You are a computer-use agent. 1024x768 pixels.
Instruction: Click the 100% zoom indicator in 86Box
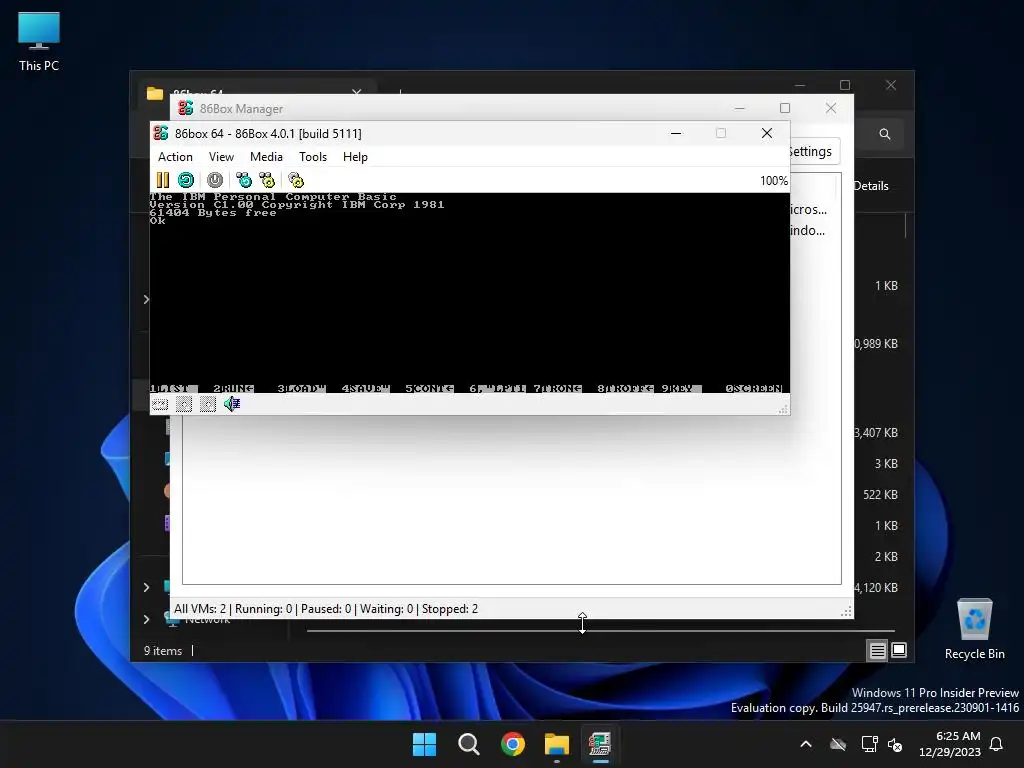774,181
